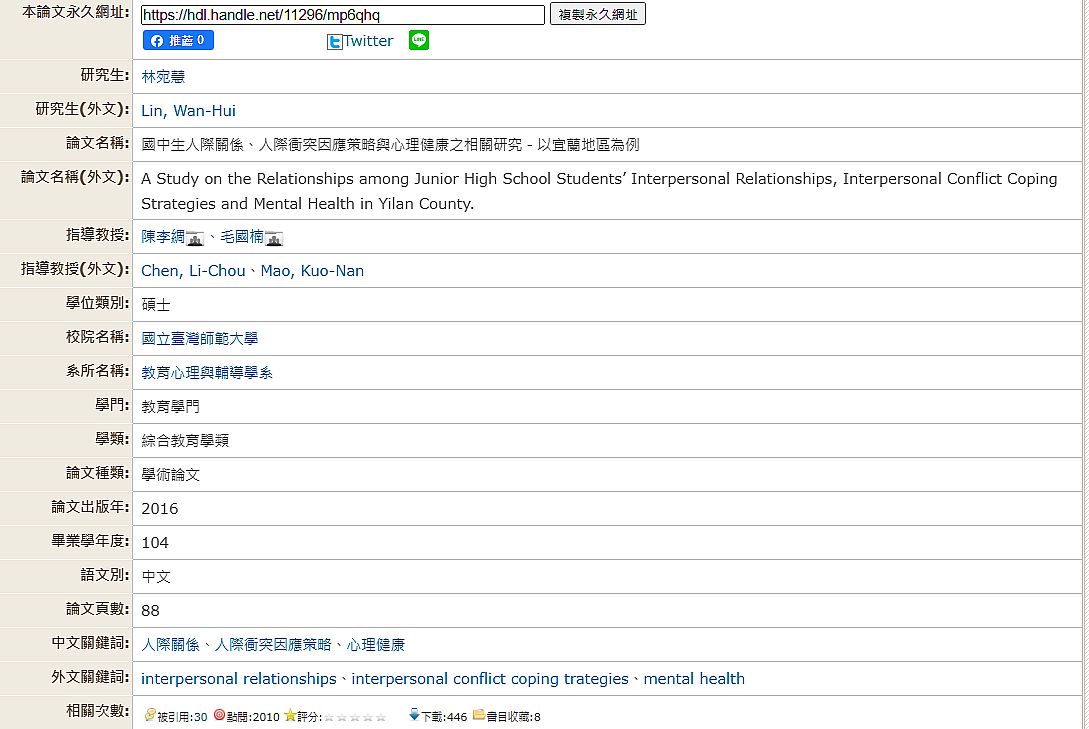Click the folder icon for 書目收藏

[478, 715]
